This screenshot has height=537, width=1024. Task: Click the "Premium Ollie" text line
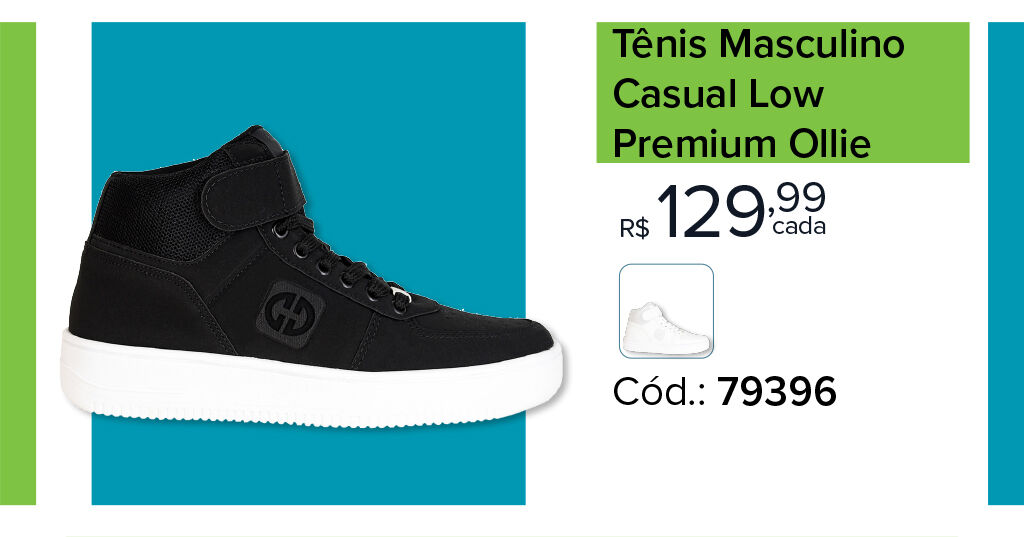(x=741, y=144)
